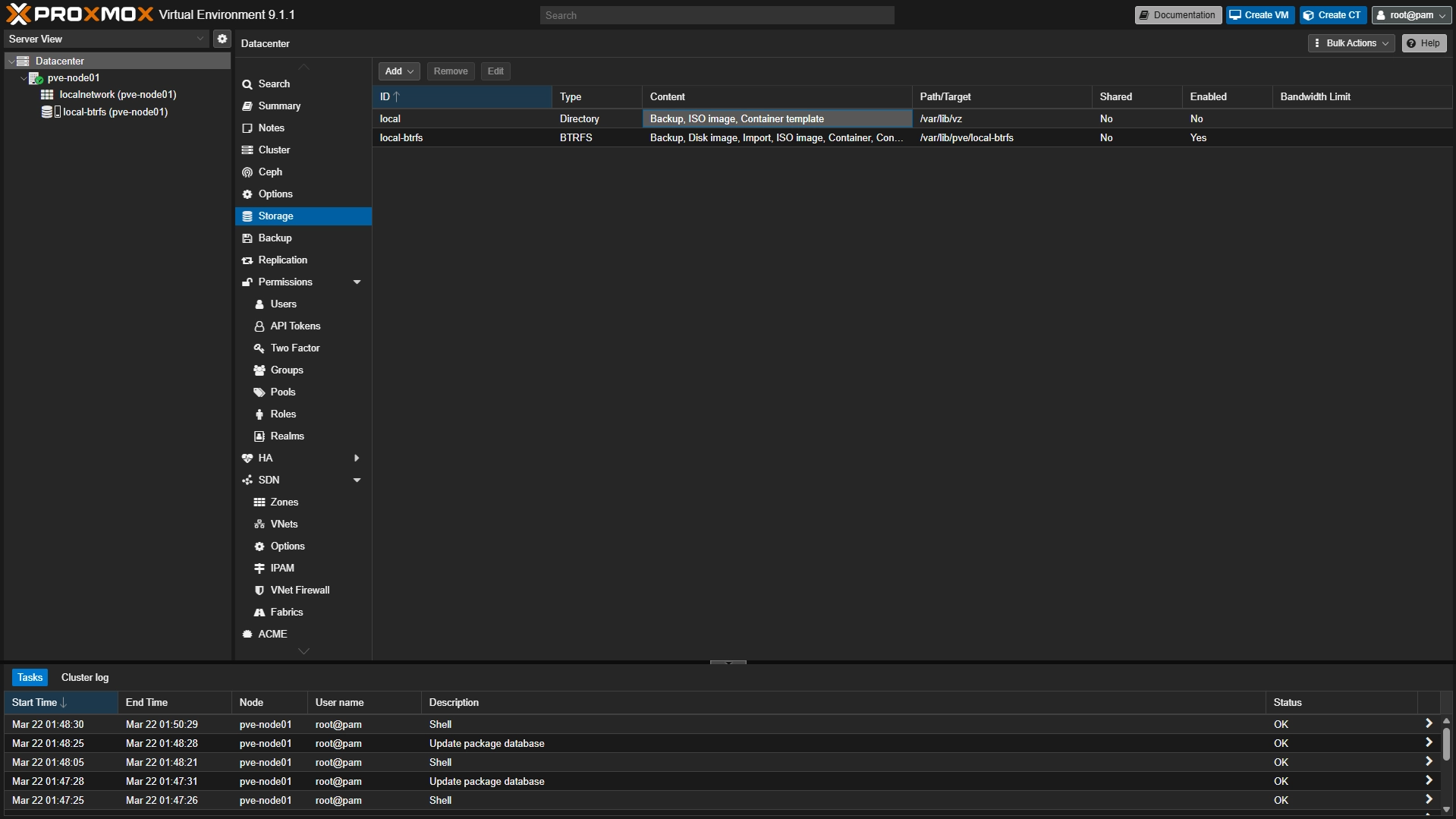Click the Create CT button

click(x=1333, y=15)
